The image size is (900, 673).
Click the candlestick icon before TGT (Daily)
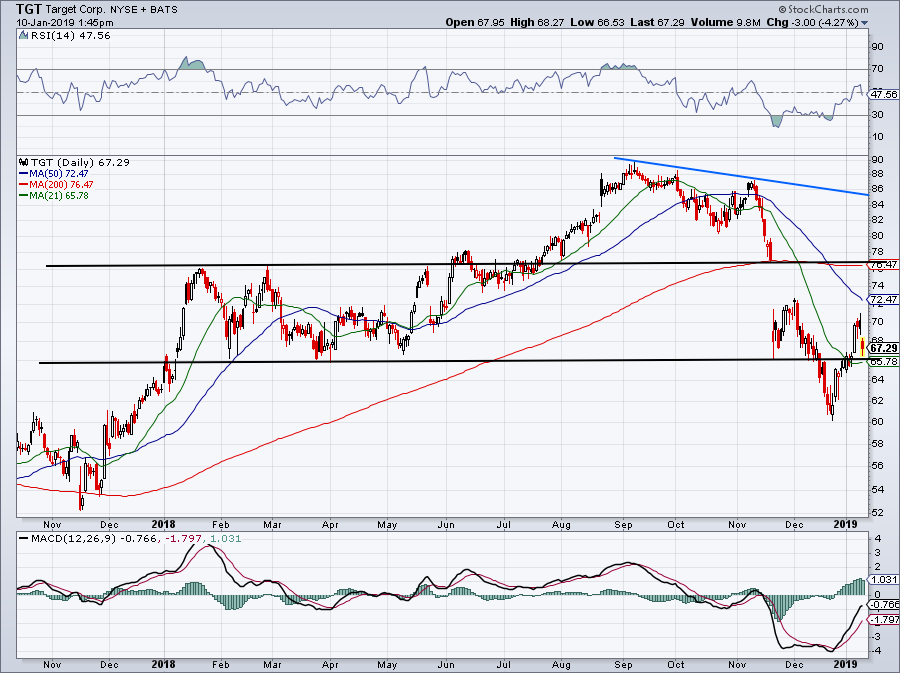pyautogui.click(x=24, y=162)
